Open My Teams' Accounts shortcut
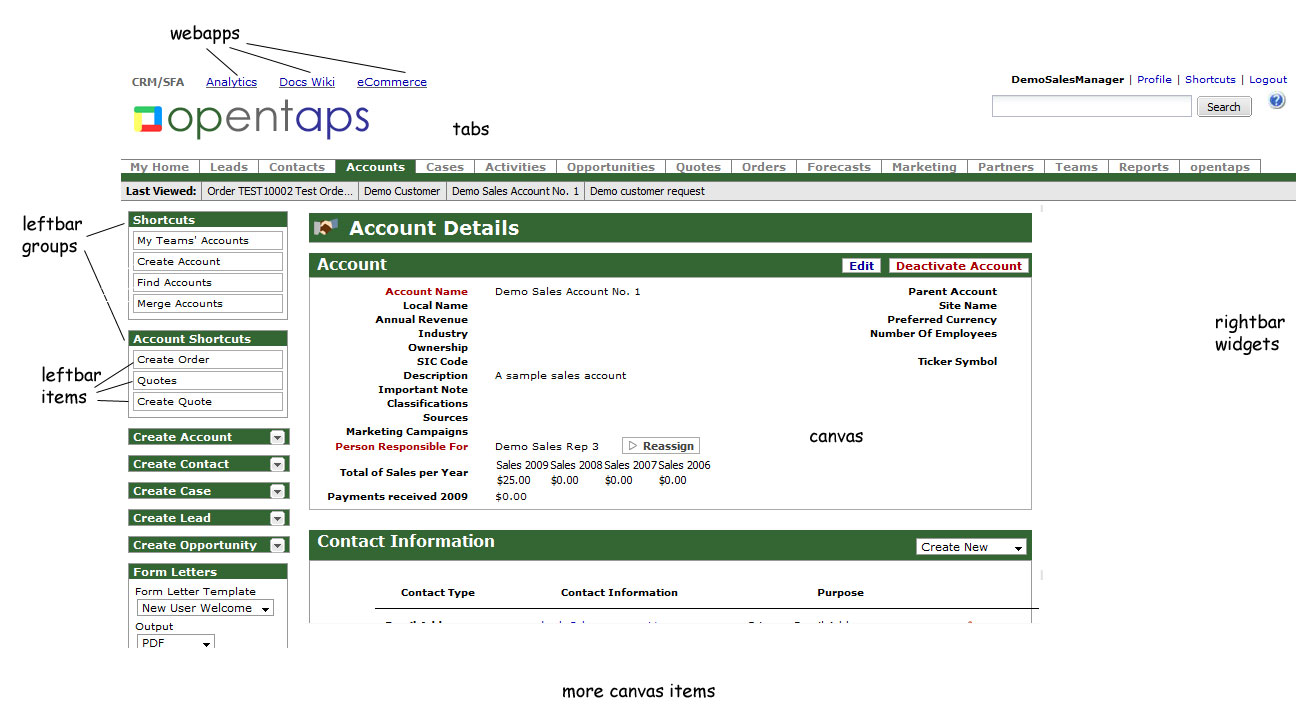The image size is (1296, 720). [x=208, y=241]
